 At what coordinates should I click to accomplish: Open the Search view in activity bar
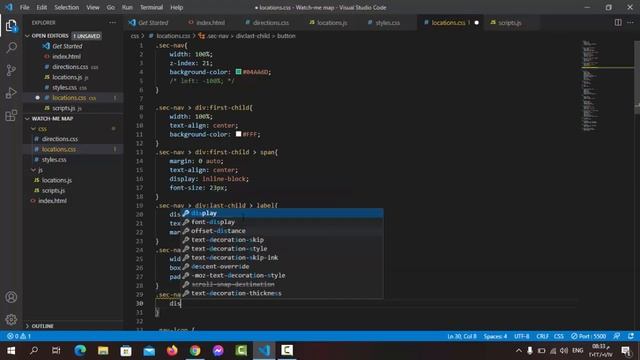pos(11,48)
